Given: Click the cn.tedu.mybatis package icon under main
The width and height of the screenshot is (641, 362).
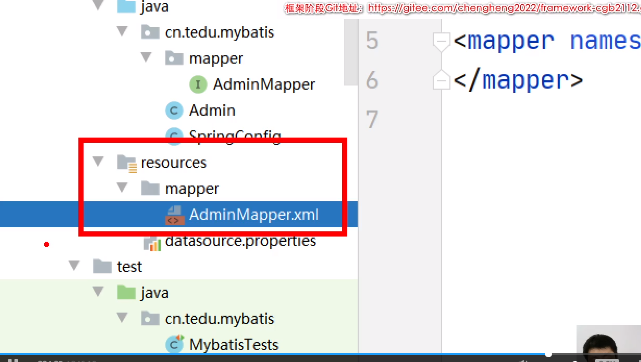Looking at the screenshot, I should [x=150, y=32].
